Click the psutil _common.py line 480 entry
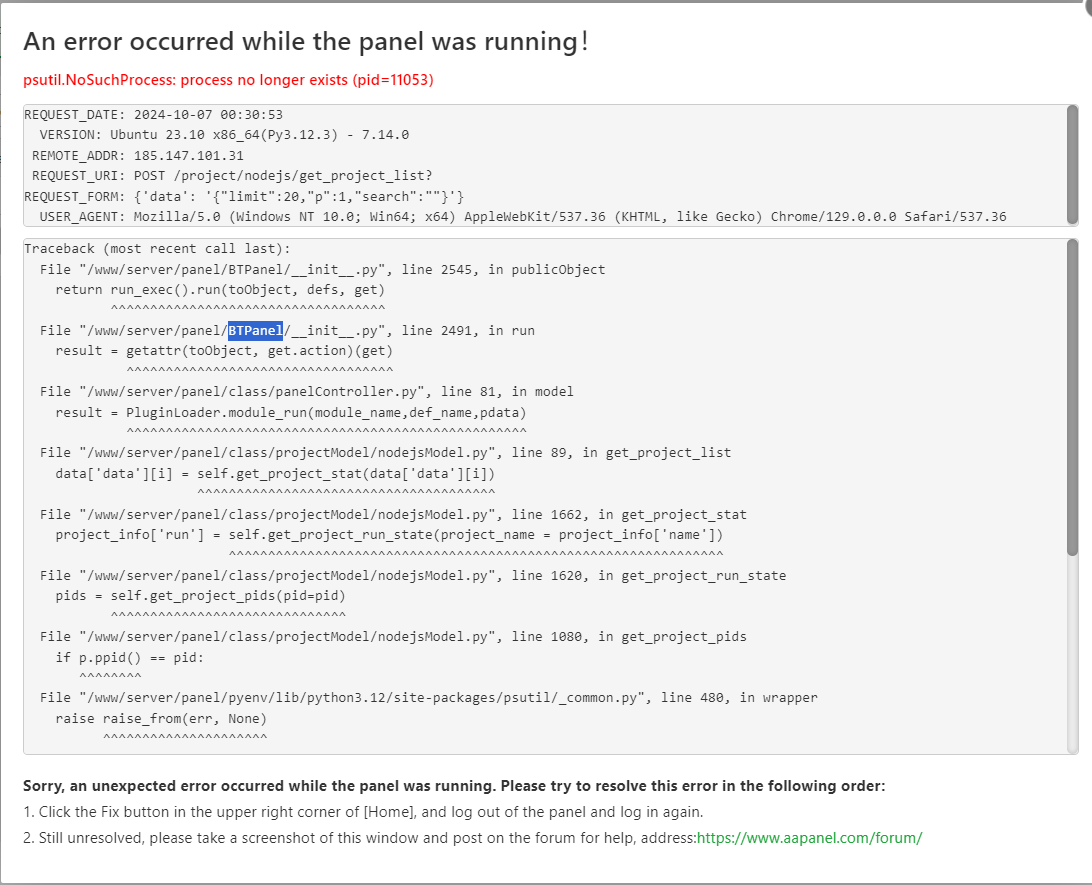Viewport: 1092px width, 885px height. pos(428,697)
